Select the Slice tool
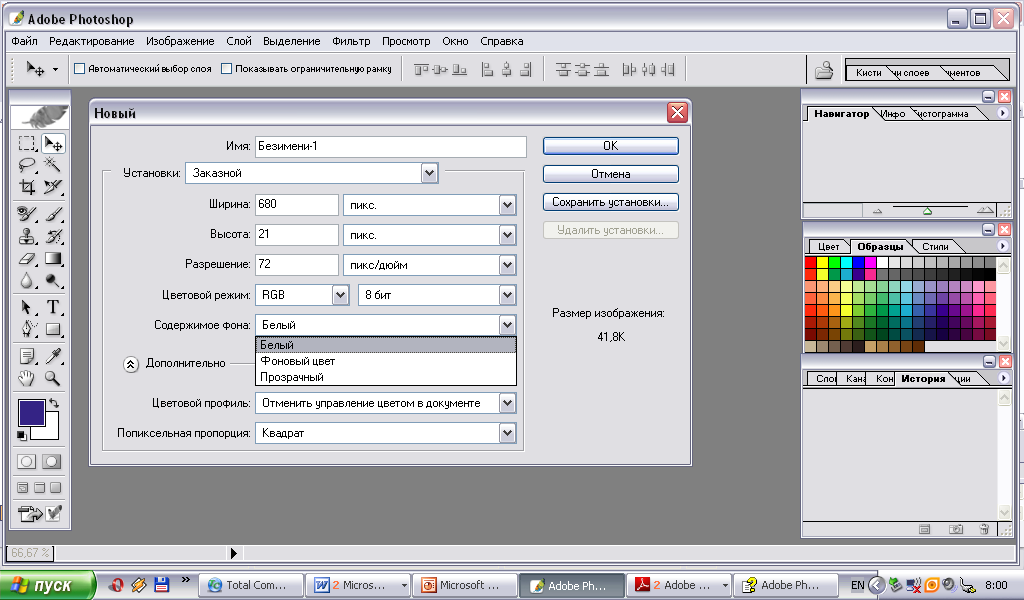Image resolution: width=1024 pixels, height=600 pixels. tap(53, 187)
